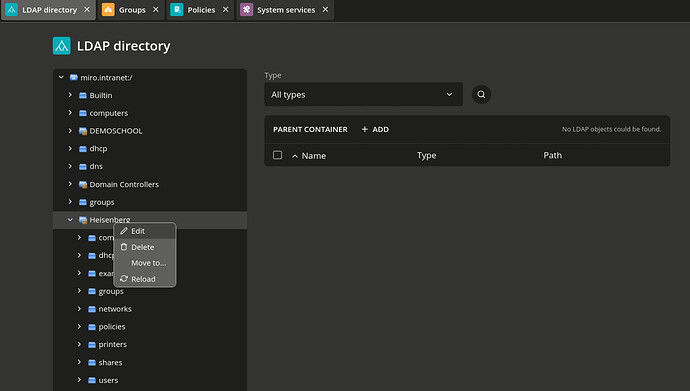Image resolution: width=690 pixels, height=391 pixels.
Task: Click the users folder icon
Action: [x=92, y=380]
